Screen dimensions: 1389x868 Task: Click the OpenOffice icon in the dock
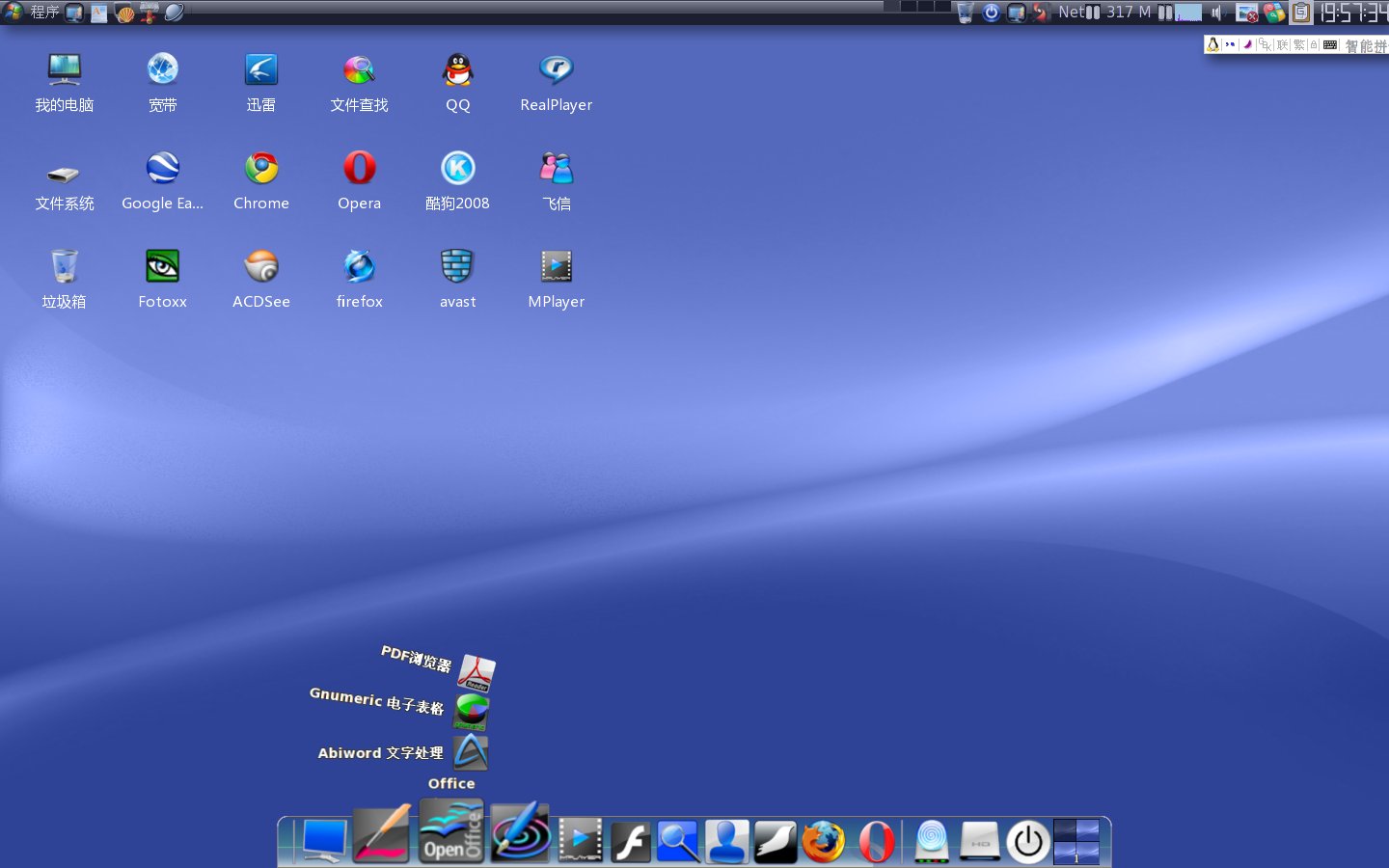click(451, 831)
